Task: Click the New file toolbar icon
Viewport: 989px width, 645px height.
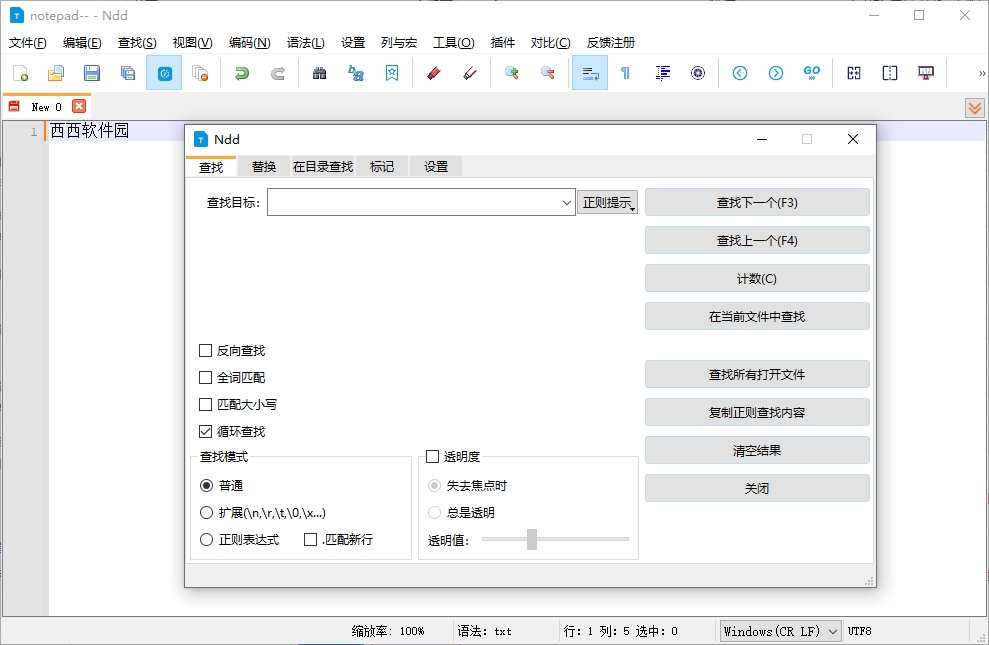Action: point(20,73)
